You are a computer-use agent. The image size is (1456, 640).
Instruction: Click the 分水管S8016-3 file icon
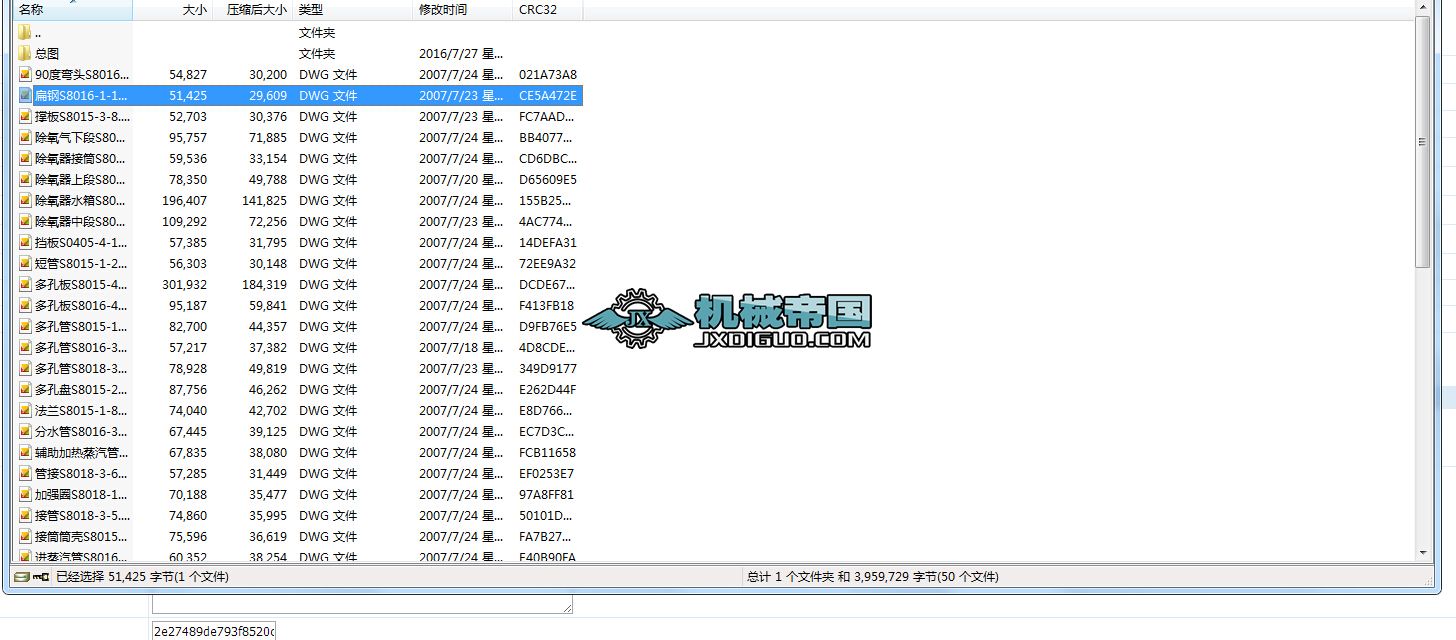coord(25,432)
